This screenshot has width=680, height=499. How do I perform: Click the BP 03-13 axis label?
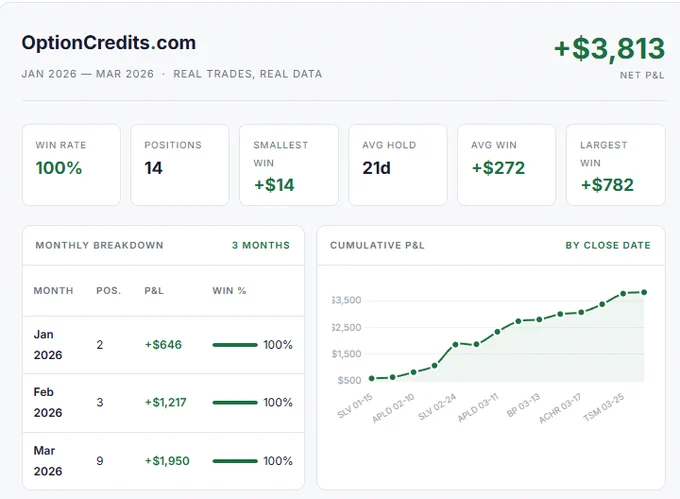coord(523,405)
